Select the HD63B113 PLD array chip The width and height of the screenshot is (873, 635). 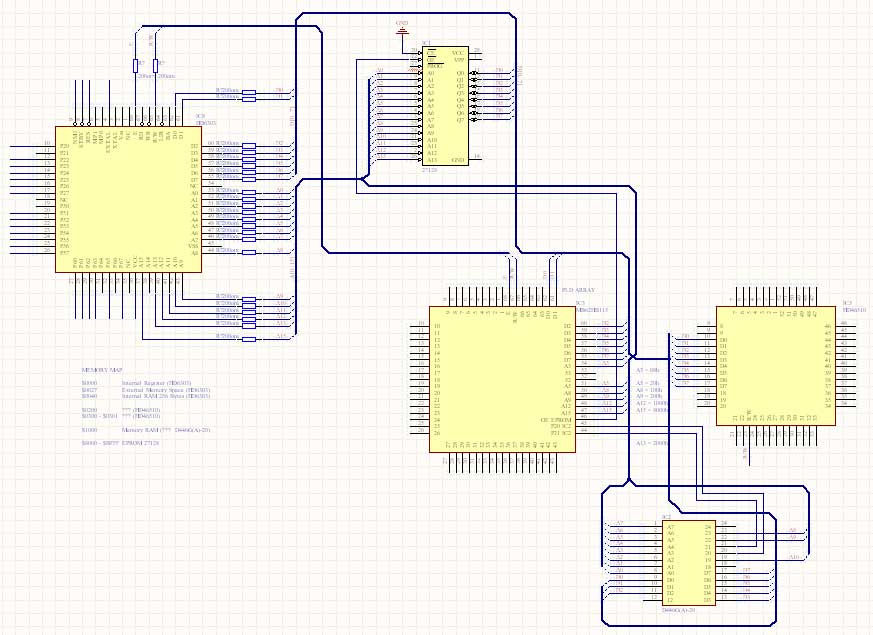tap(500, 378)
